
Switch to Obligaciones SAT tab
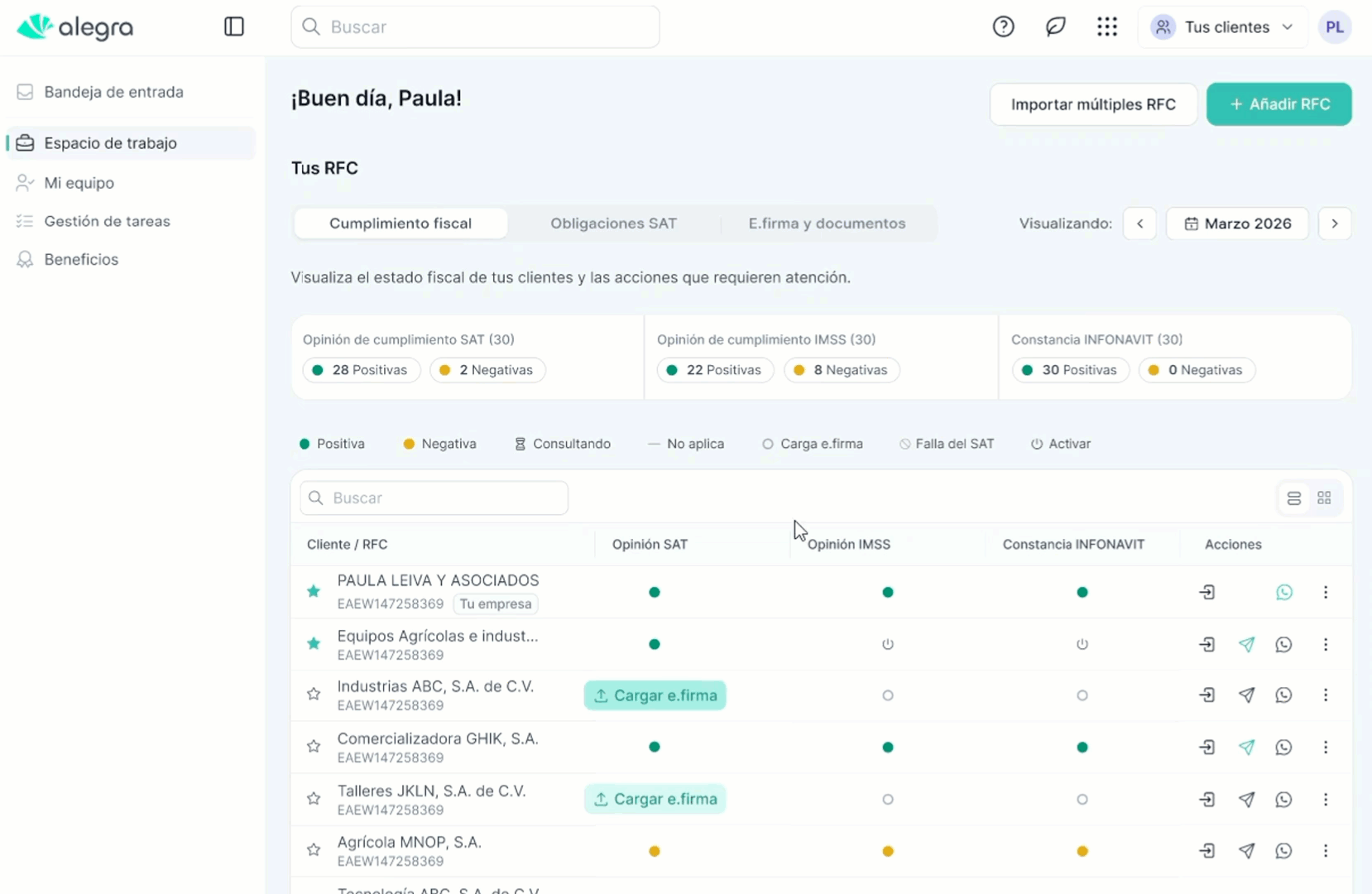613,223
